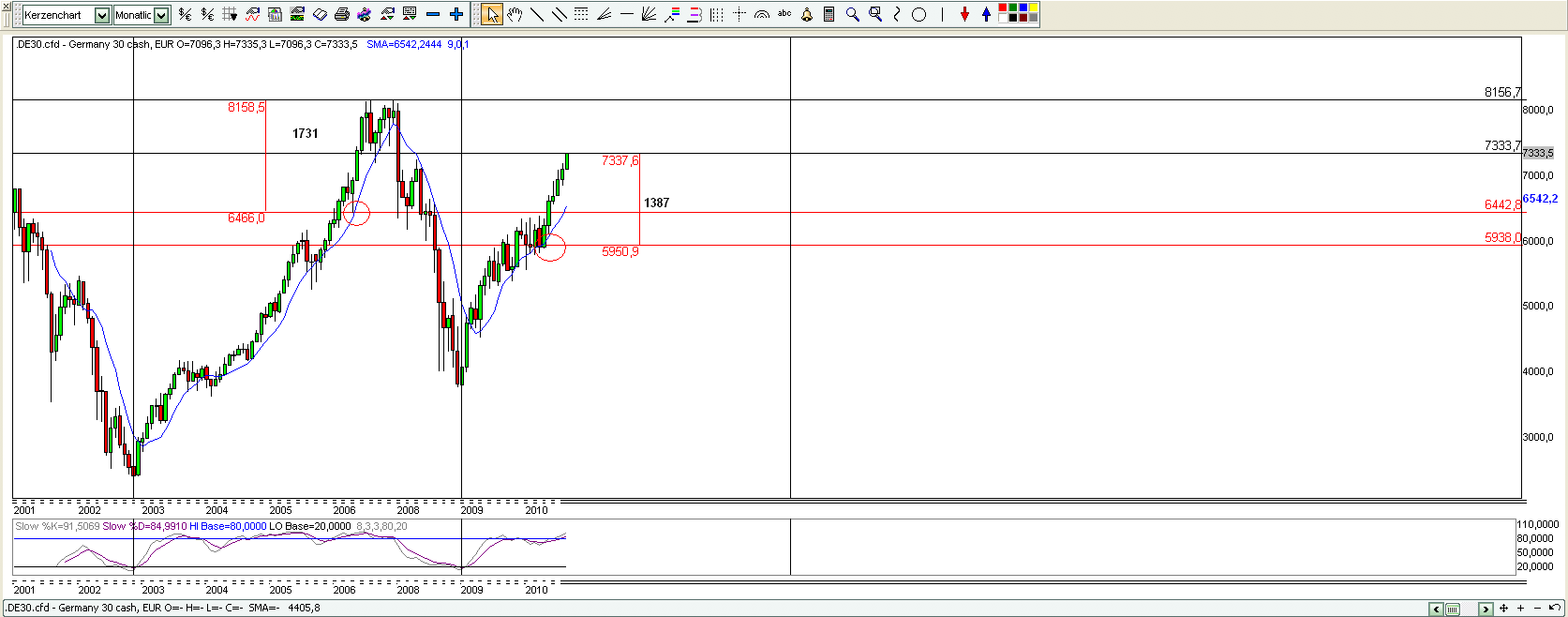Open the grid options dropdown icon

pos(230,14)
